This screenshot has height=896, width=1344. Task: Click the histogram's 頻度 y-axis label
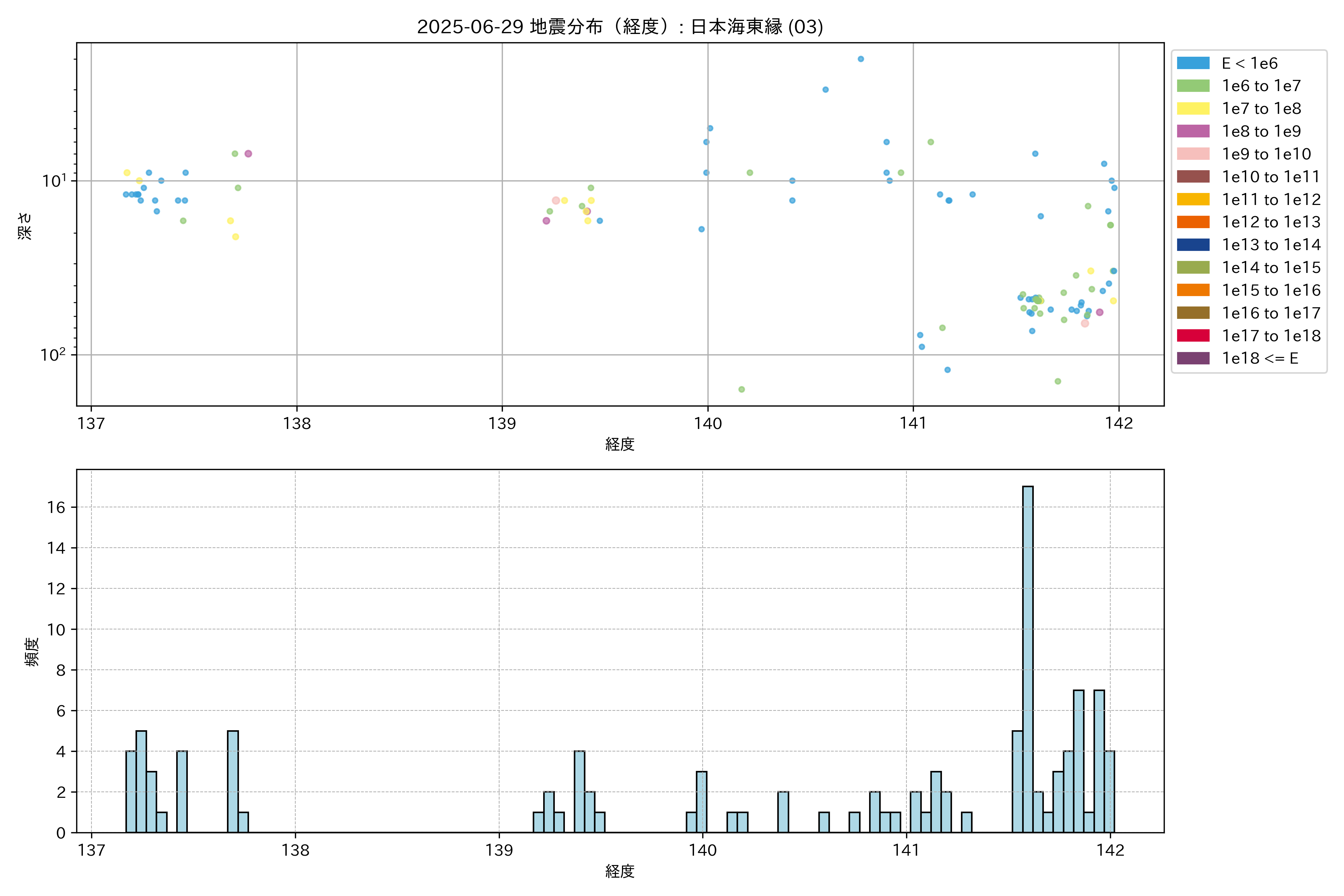click(32, 651)
